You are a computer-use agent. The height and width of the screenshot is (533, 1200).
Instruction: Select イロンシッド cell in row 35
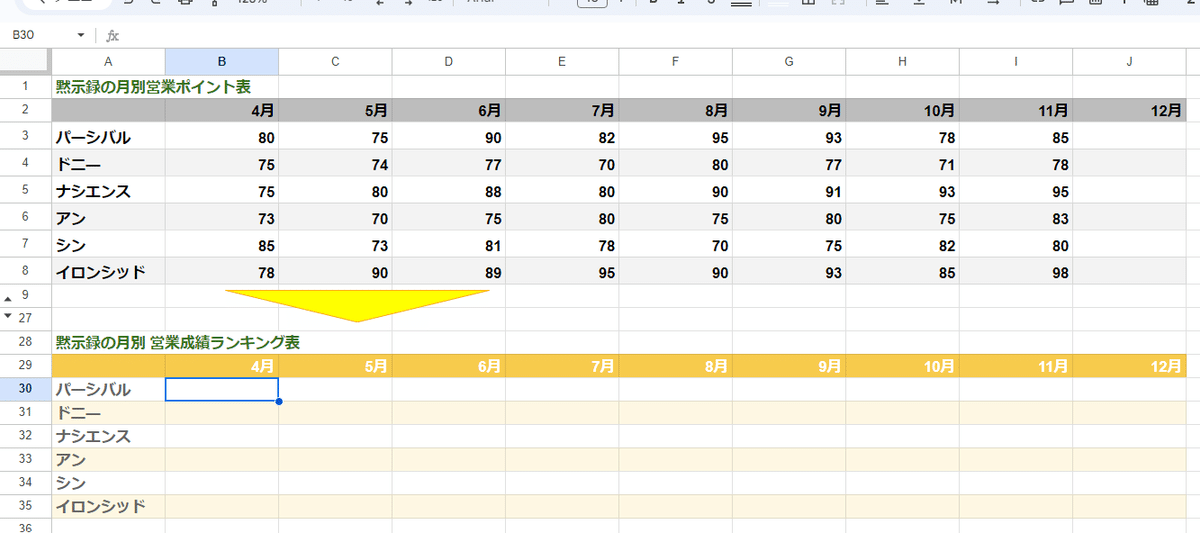click(x=108, y=506)
